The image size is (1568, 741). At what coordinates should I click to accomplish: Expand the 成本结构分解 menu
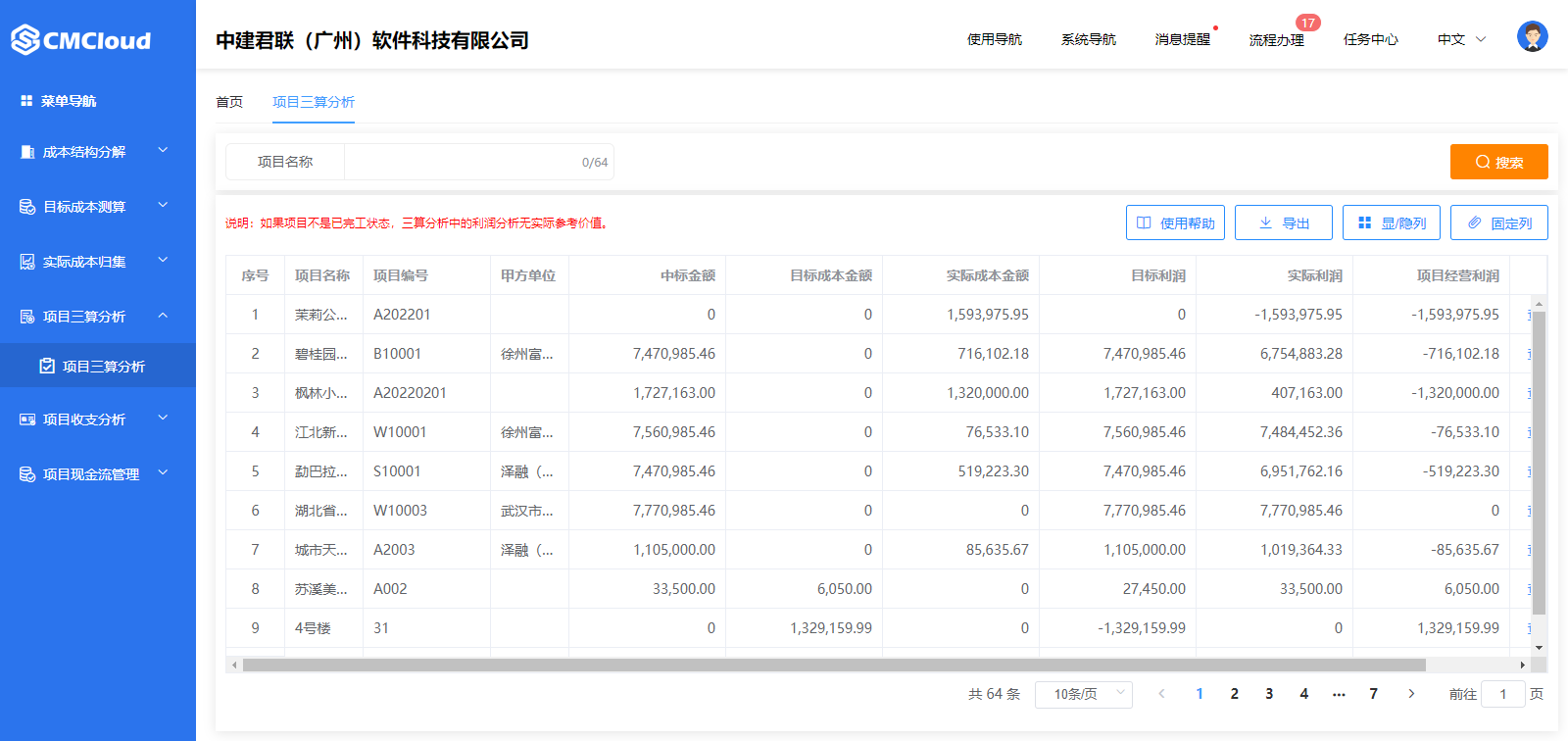coord(163,151)
